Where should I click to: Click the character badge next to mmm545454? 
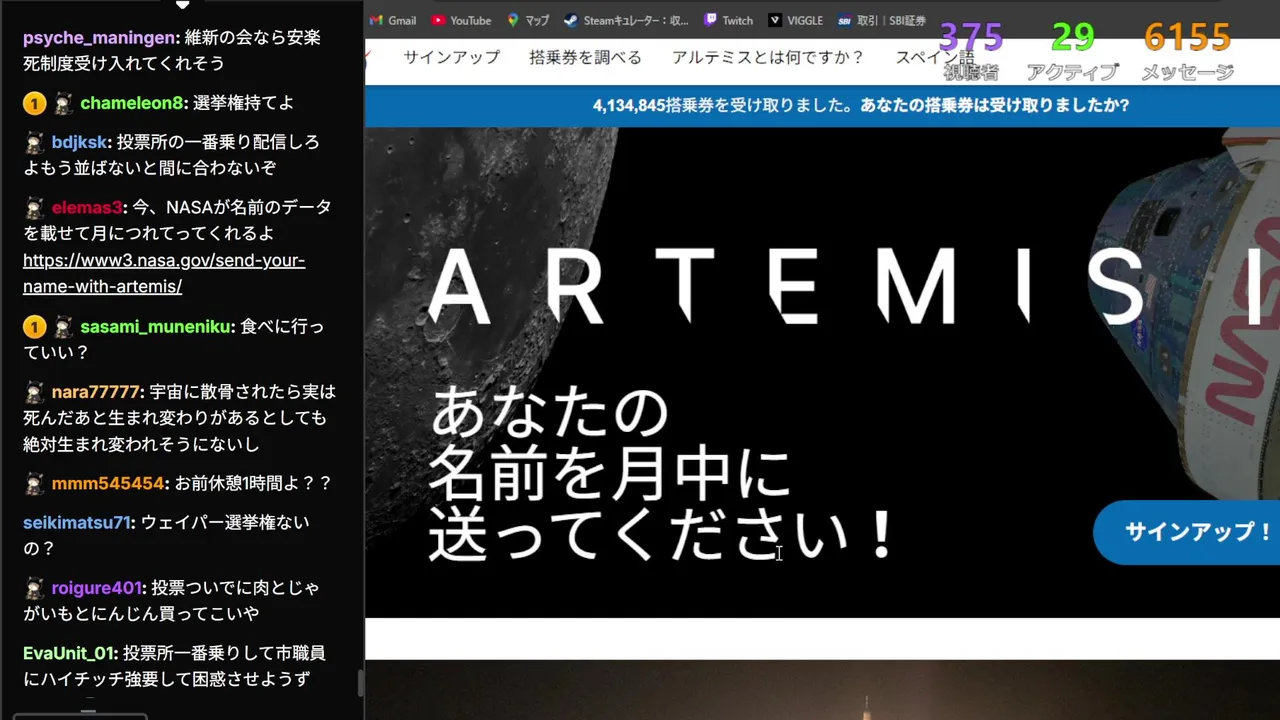point(34,483)
